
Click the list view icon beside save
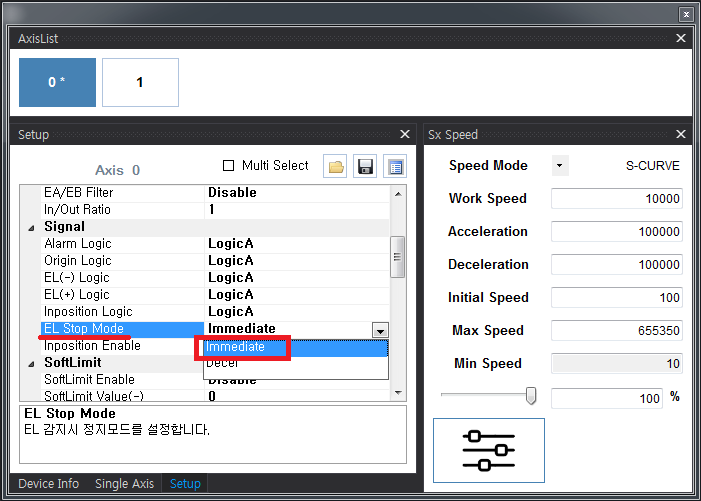click(395, 167)
